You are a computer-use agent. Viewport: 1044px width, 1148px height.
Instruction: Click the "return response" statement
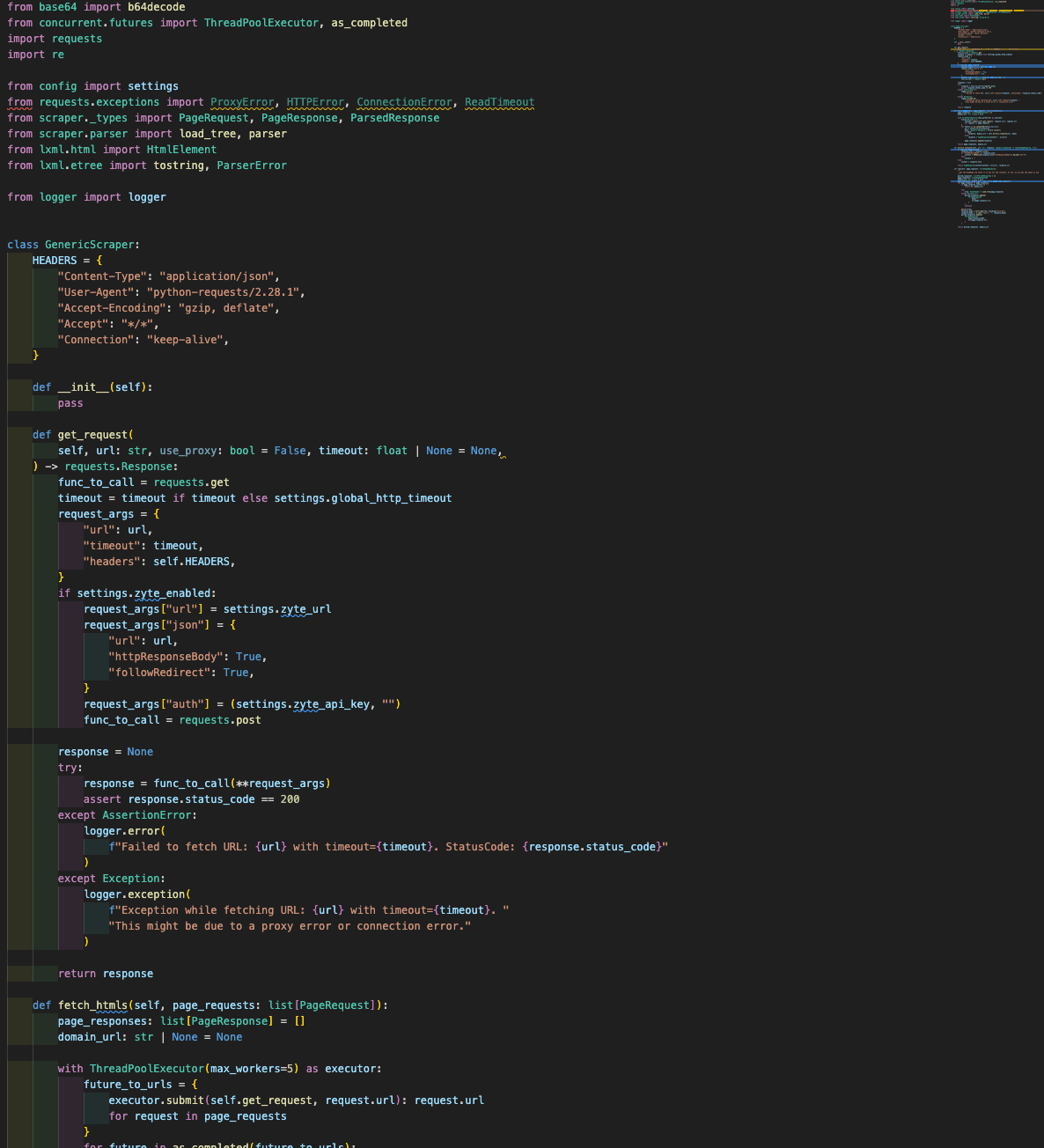[106, 974]
